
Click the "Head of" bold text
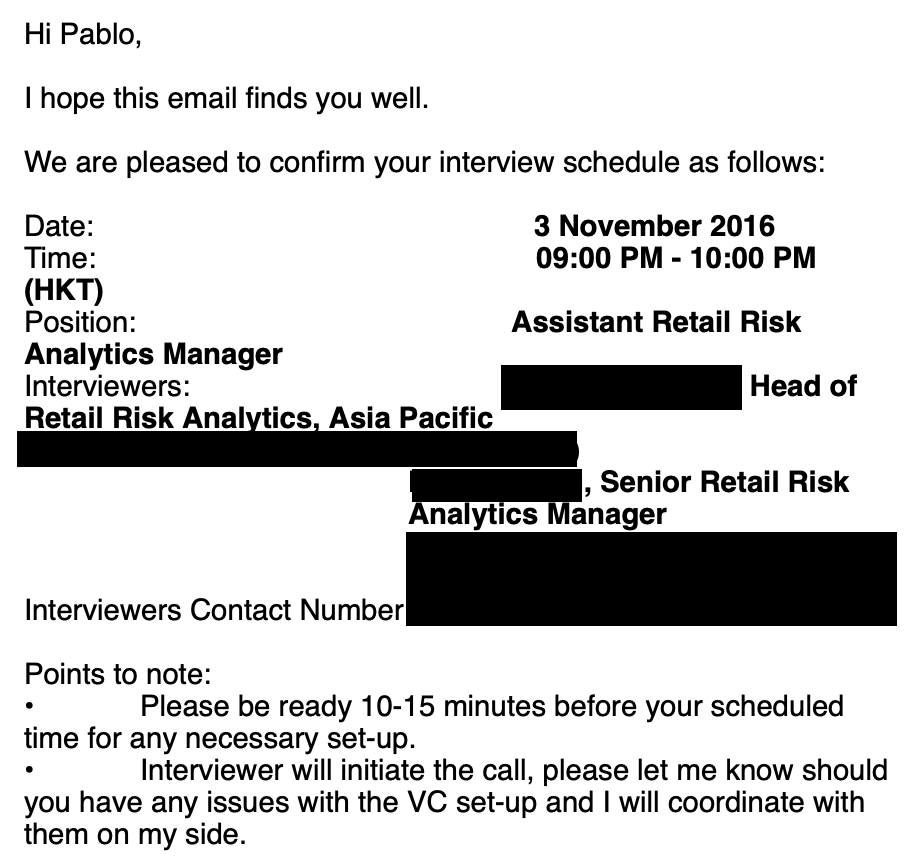pos(803,387)
